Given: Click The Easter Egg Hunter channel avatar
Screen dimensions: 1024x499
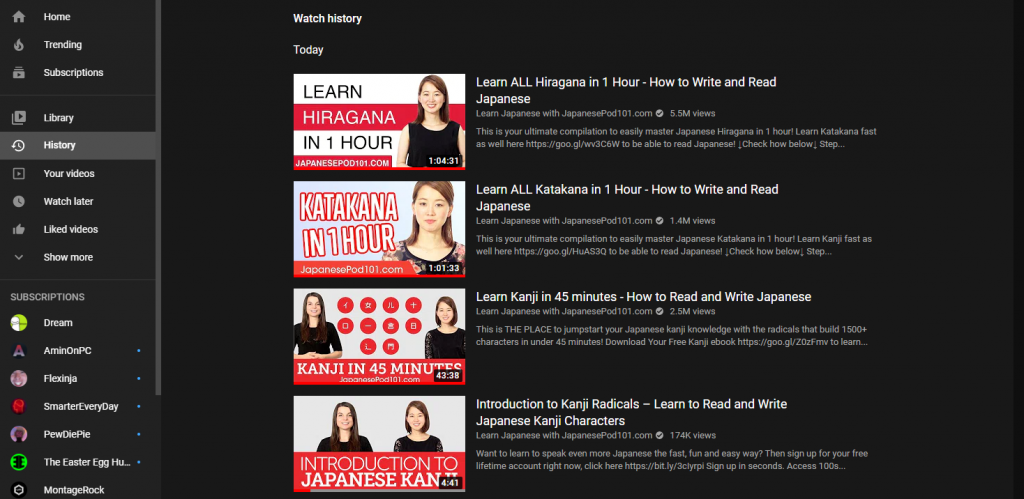Looking at the screenshot, I should pos(19,462).
